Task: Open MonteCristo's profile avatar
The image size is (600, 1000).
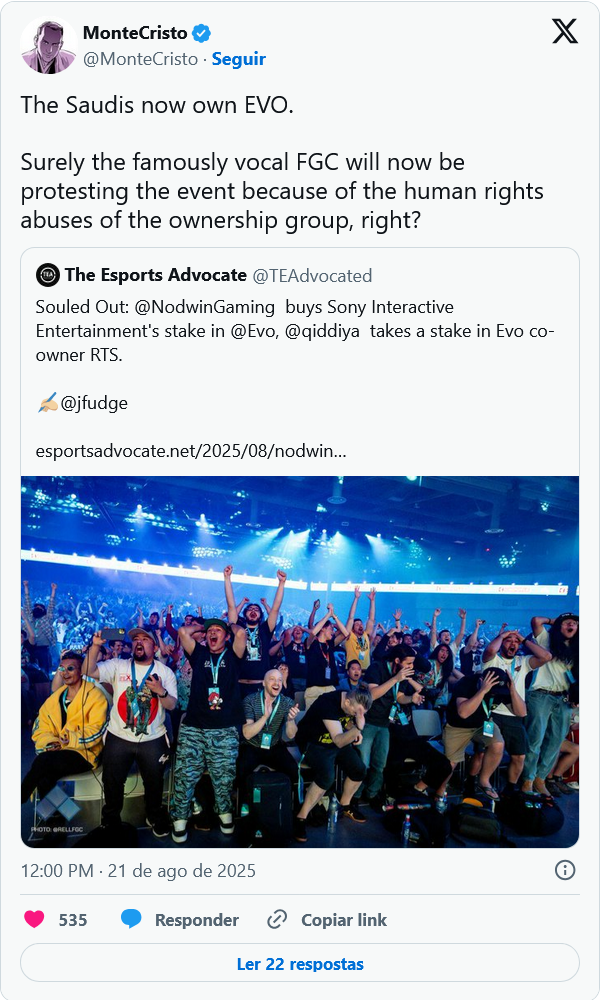Action: [x=48, y=46]
